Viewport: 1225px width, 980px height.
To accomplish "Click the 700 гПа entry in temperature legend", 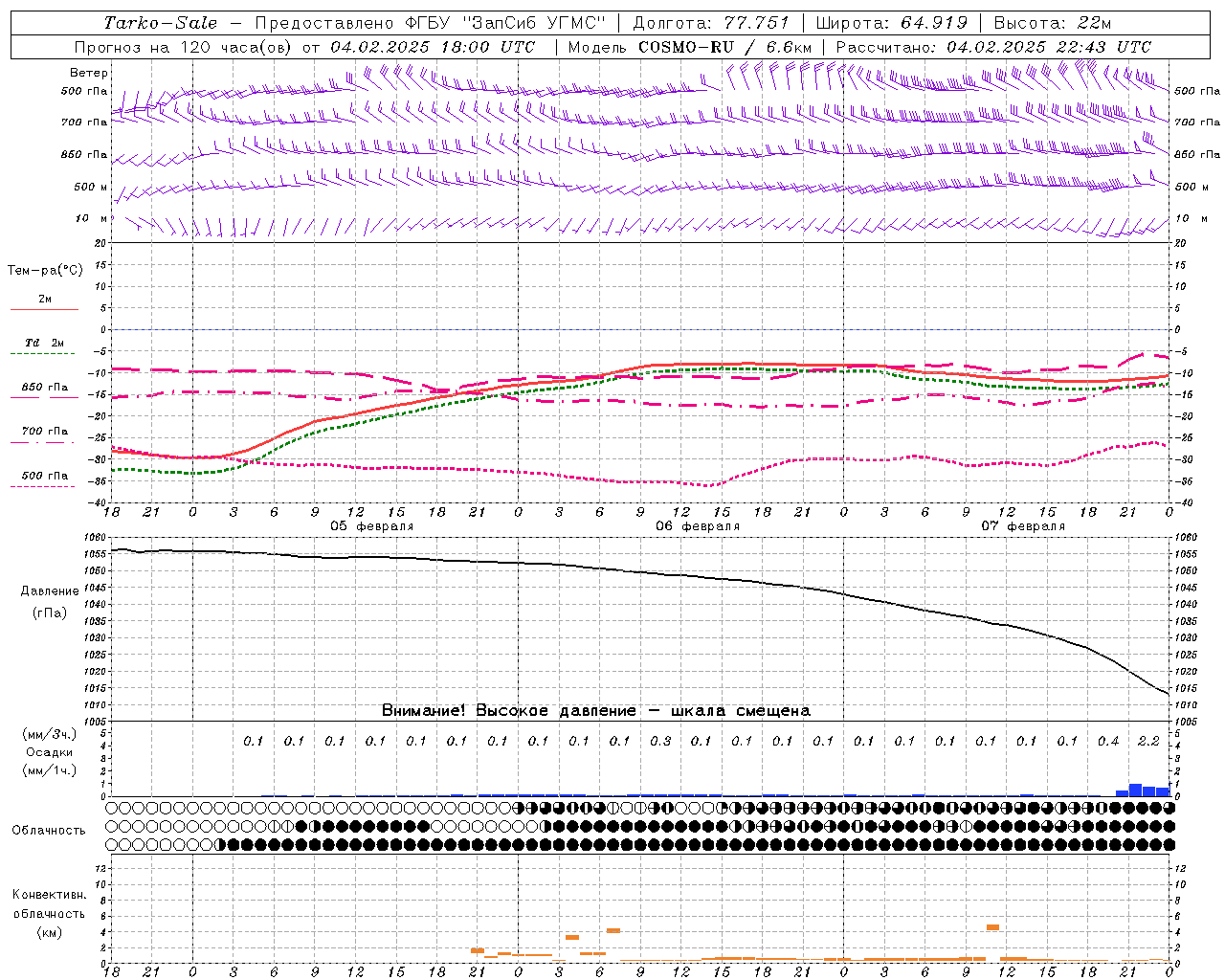I will coord(45,432).
